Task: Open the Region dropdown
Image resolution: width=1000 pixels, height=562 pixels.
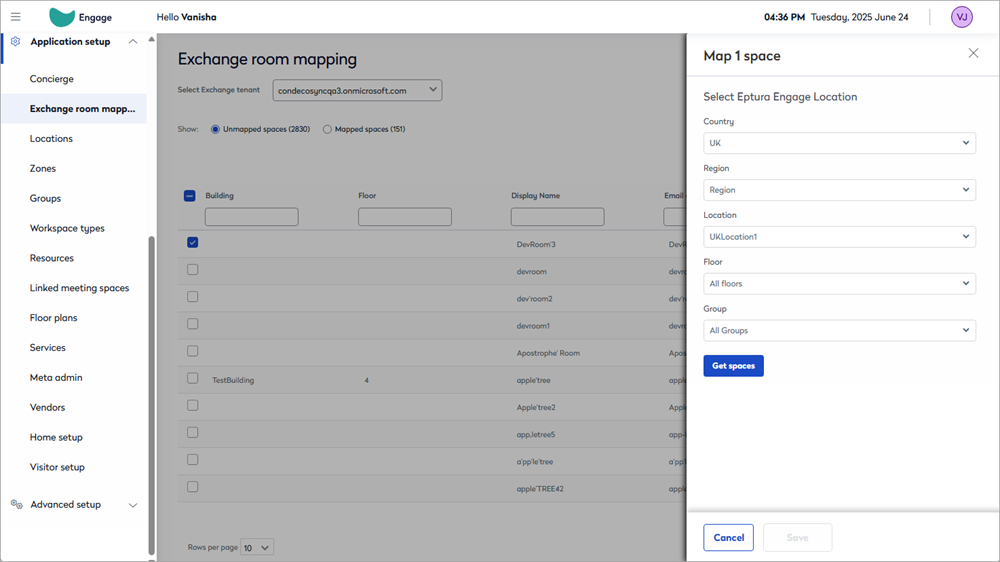Action: click(x=839, y=189)
